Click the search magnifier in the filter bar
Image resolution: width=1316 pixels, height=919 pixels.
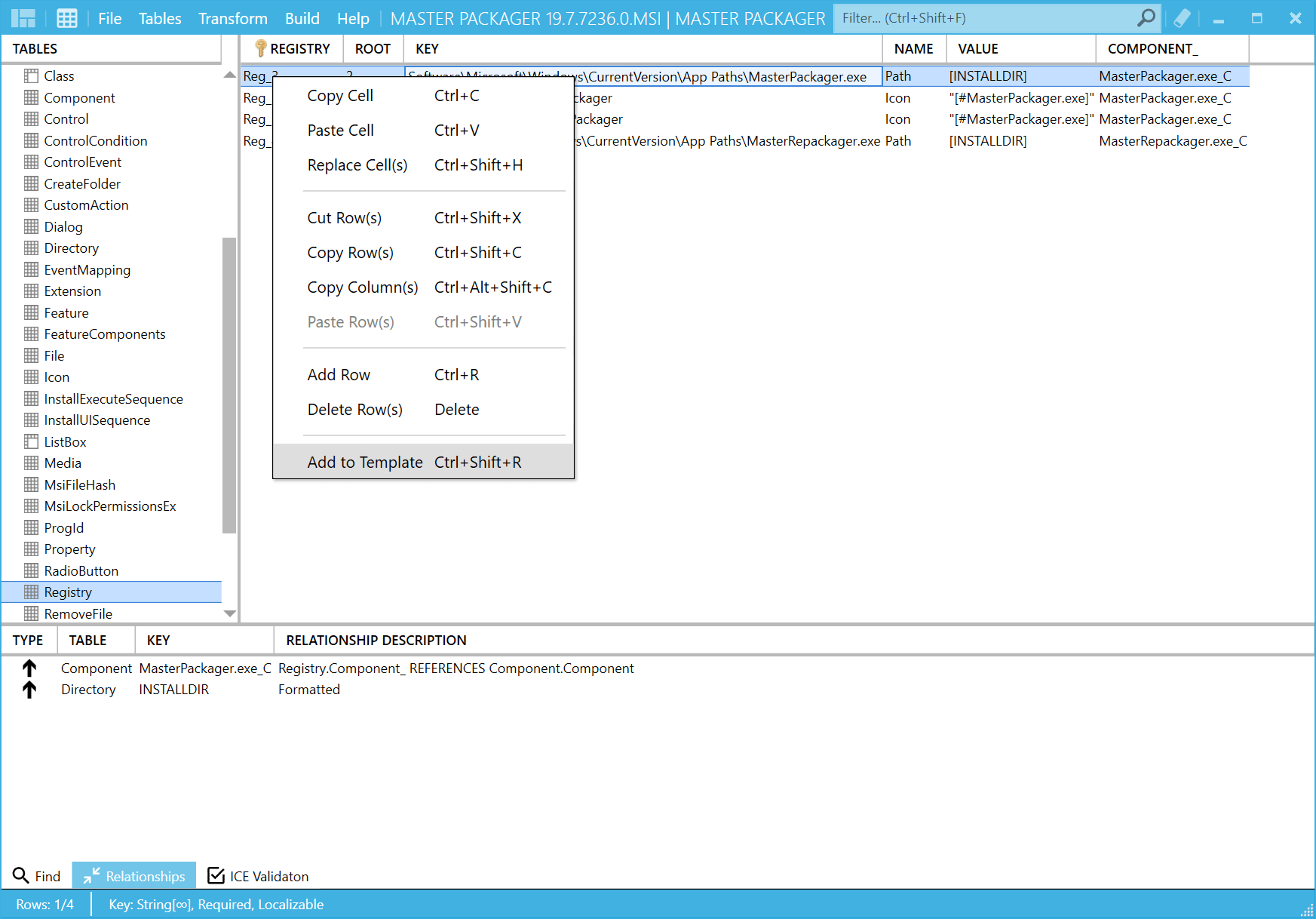click(1146, 17)
